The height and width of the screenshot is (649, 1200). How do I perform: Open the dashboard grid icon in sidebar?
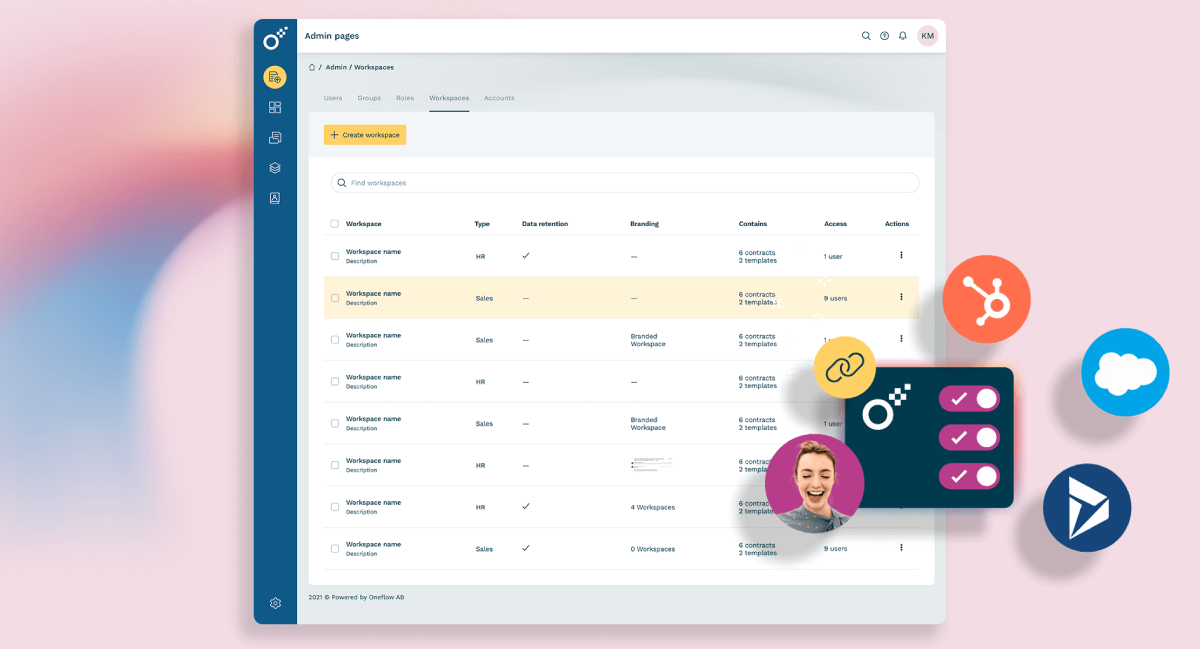tap(275, 107)
